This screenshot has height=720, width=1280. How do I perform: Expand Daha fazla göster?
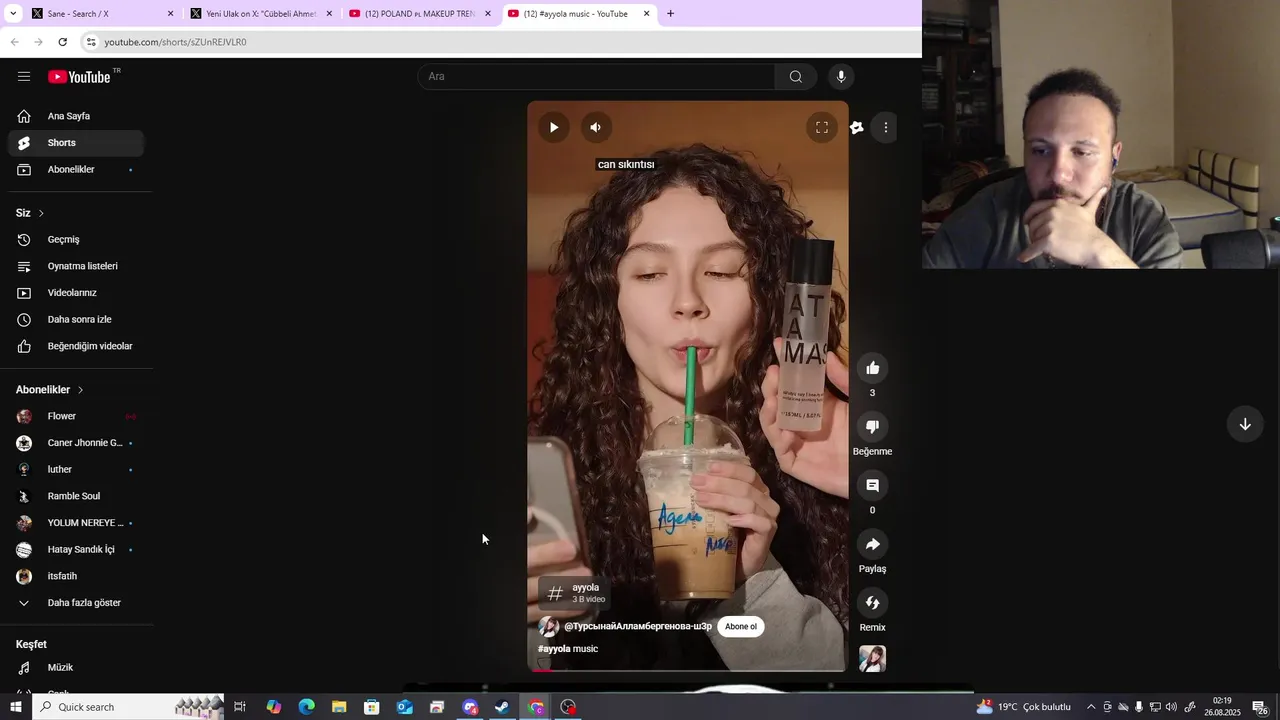click(76, 603)
